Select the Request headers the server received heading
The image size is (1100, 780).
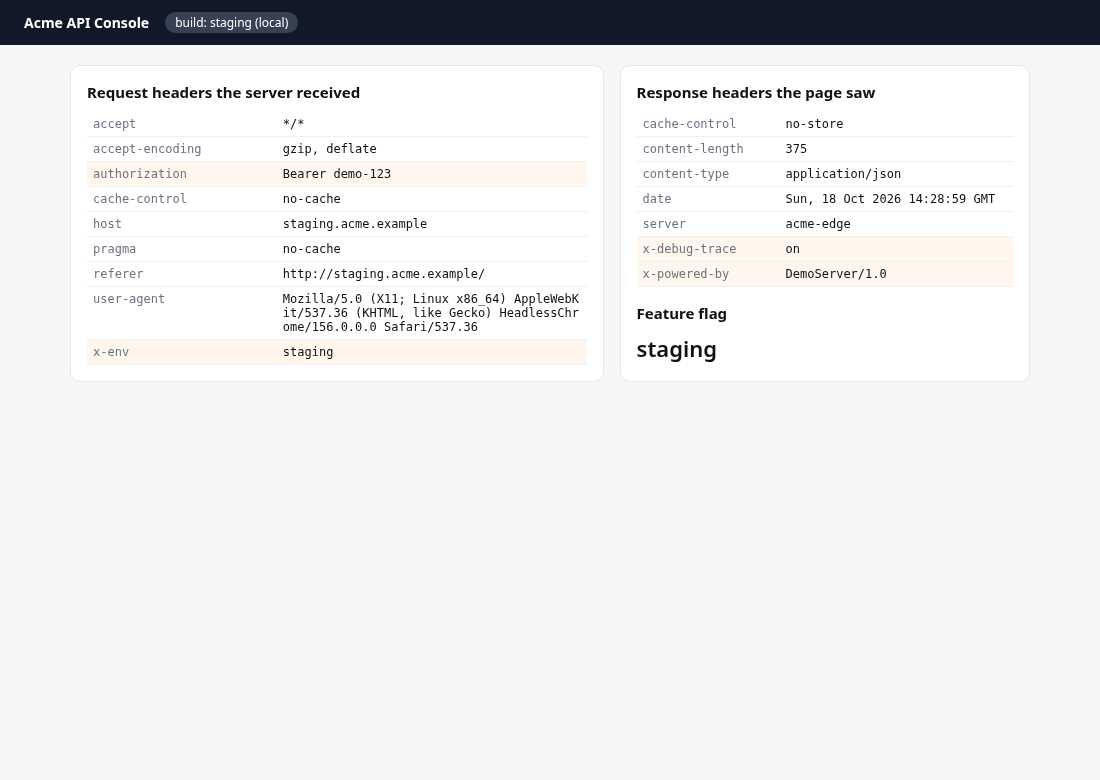coord(223,93)
